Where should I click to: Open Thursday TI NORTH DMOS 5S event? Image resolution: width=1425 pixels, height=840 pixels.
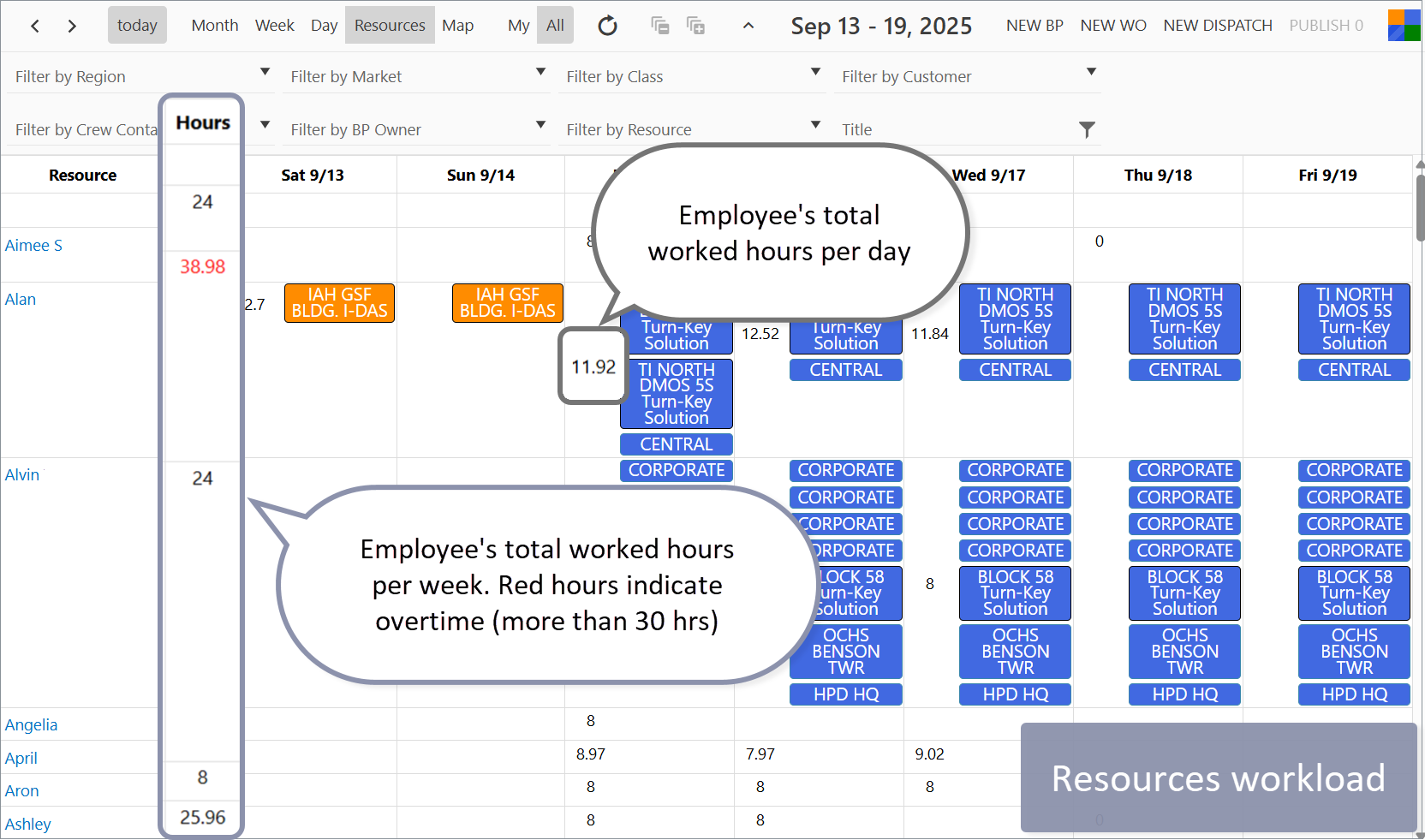click(1185, 319)
